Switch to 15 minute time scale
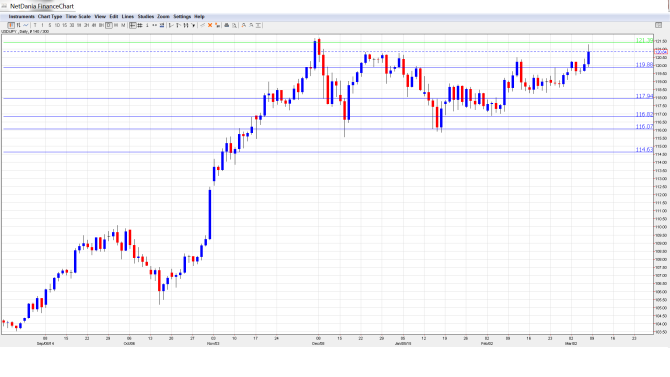This screenshot has width=670, height=377. [x=65, y=25]
